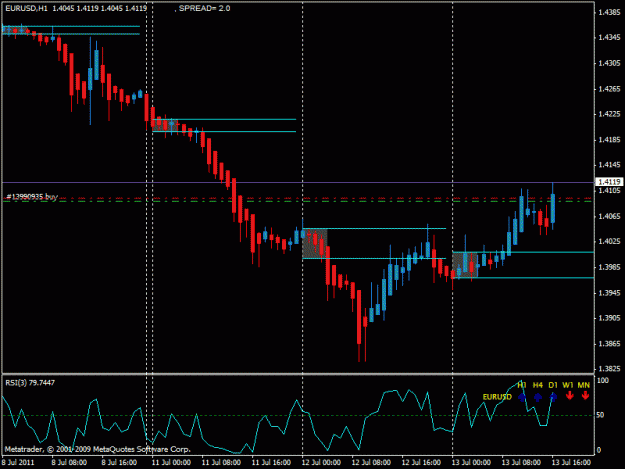This screenshot has height=469, width=625.
Task: Click the EURUSD,H1 chart title
Action: tap(26, 8)
